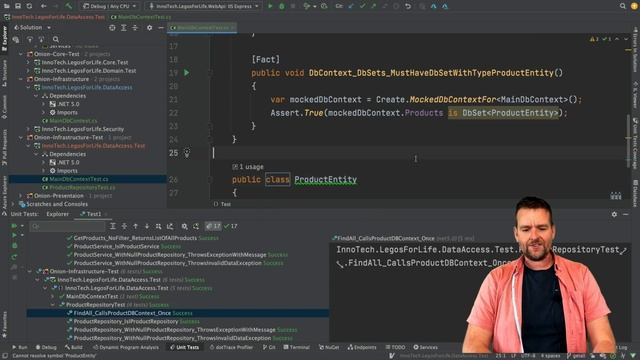Click the '1 usage' code lens link
640x360 pixels.
click(x=251, y=167)
